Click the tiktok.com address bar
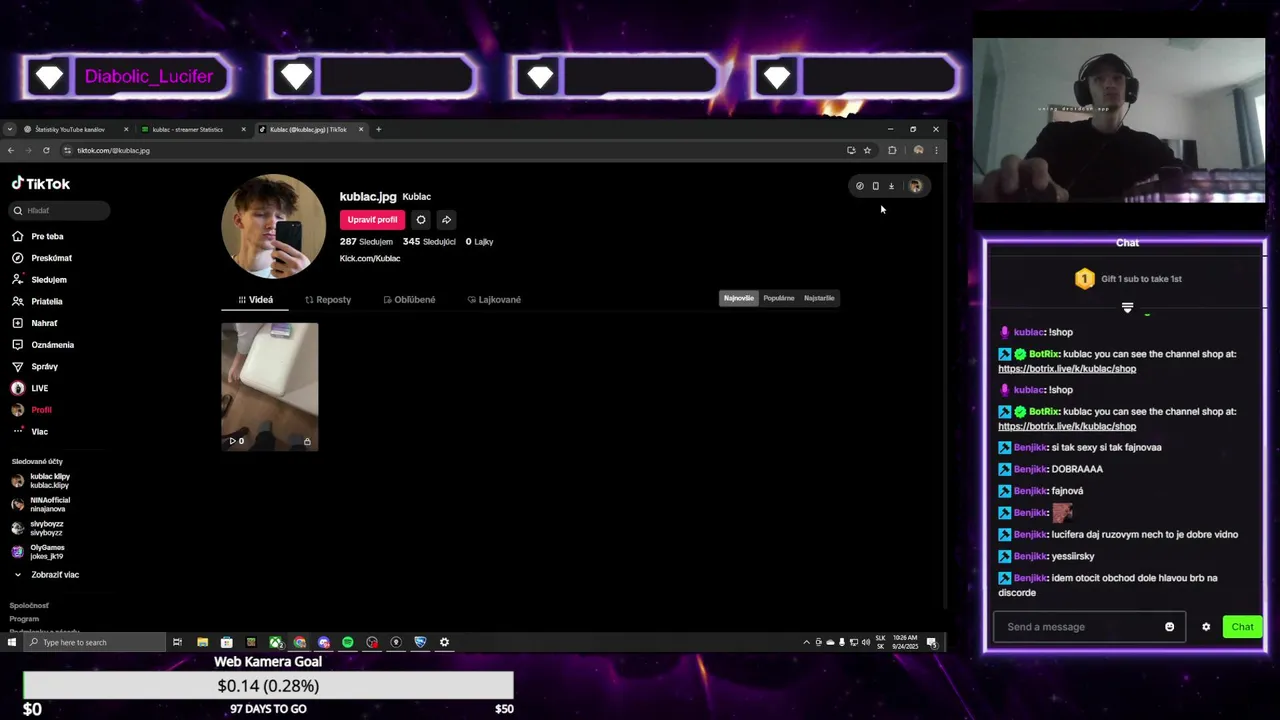Viewport: 1280px width, 720px height. tap(450, 150)
